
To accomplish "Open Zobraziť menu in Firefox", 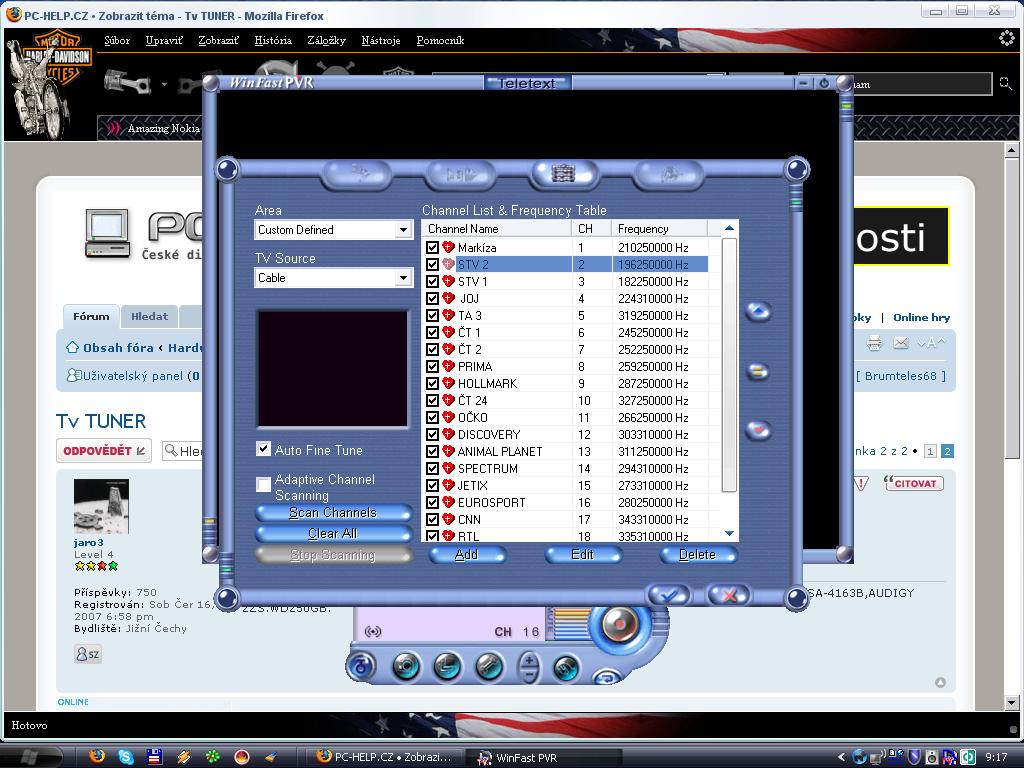I will 218,40.
